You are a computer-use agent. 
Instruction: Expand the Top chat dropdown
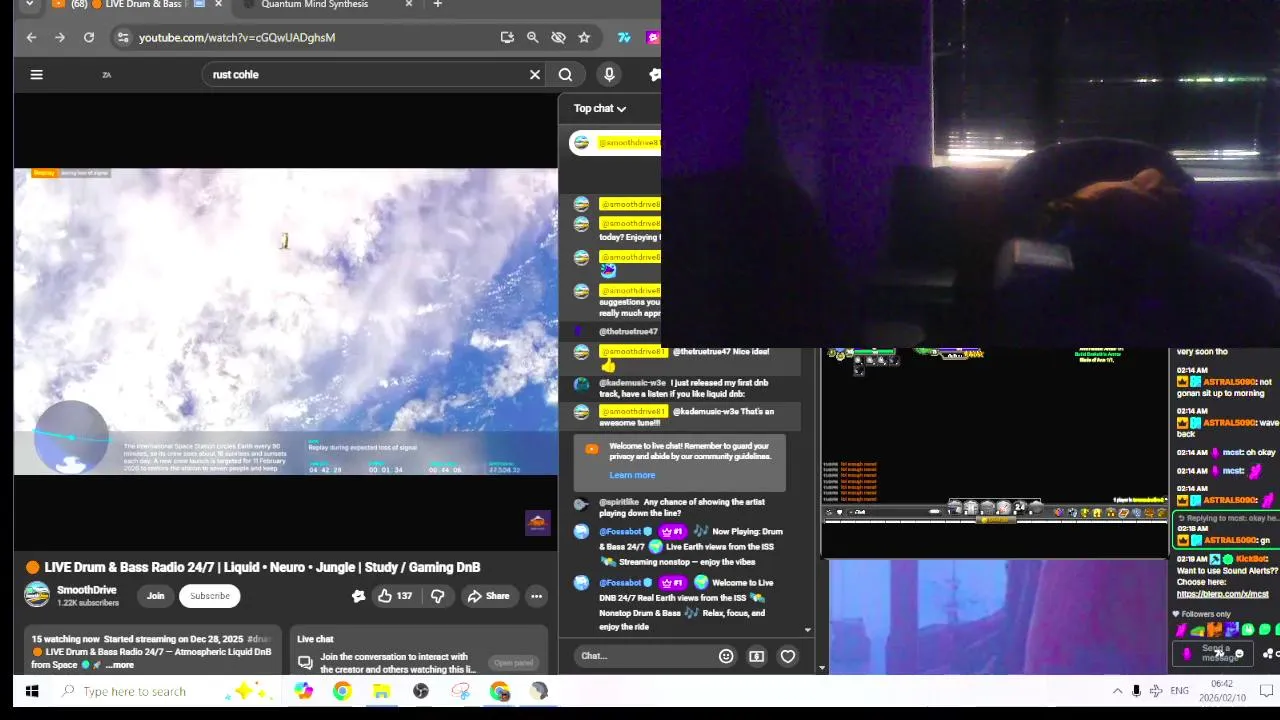tap(600, 108)
